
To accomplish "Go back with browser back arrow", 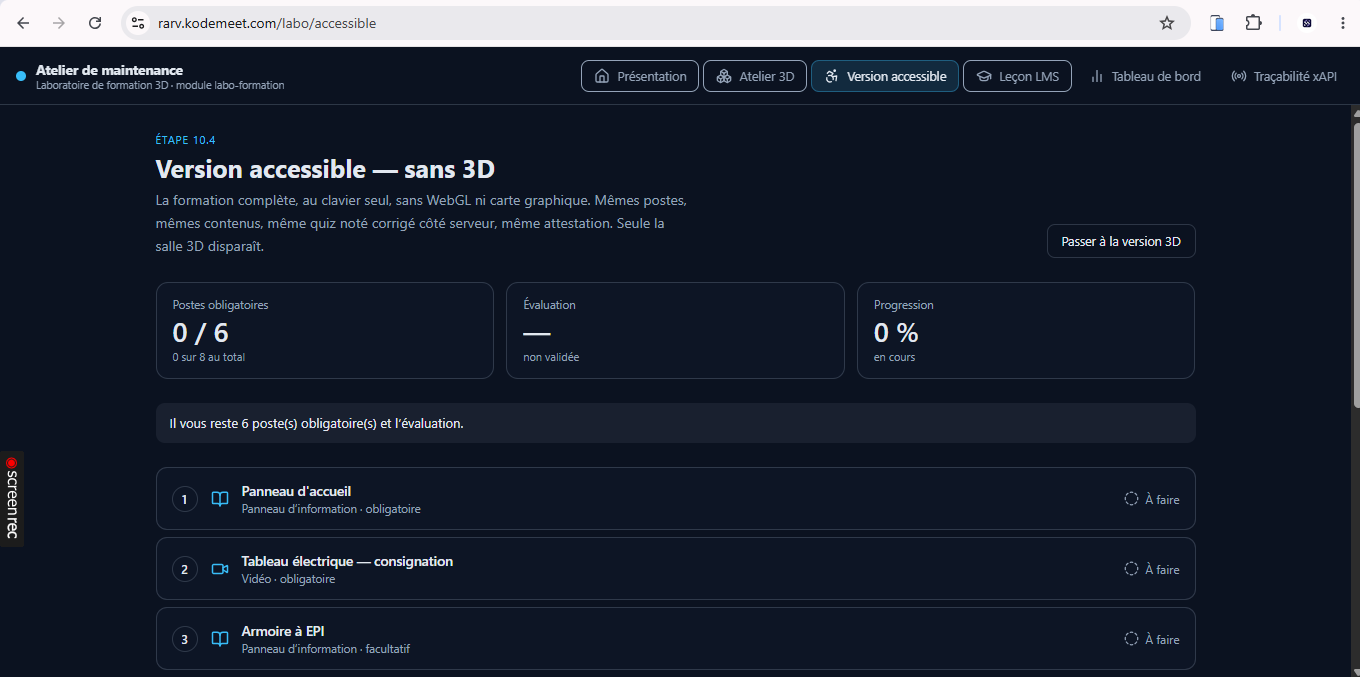I will 24,23.
